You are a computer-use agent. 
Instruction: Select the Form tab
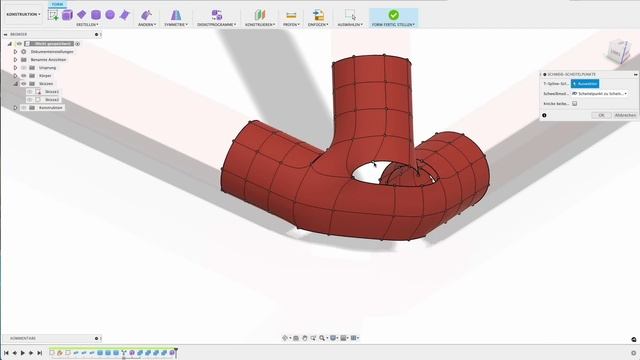[57, 4]
